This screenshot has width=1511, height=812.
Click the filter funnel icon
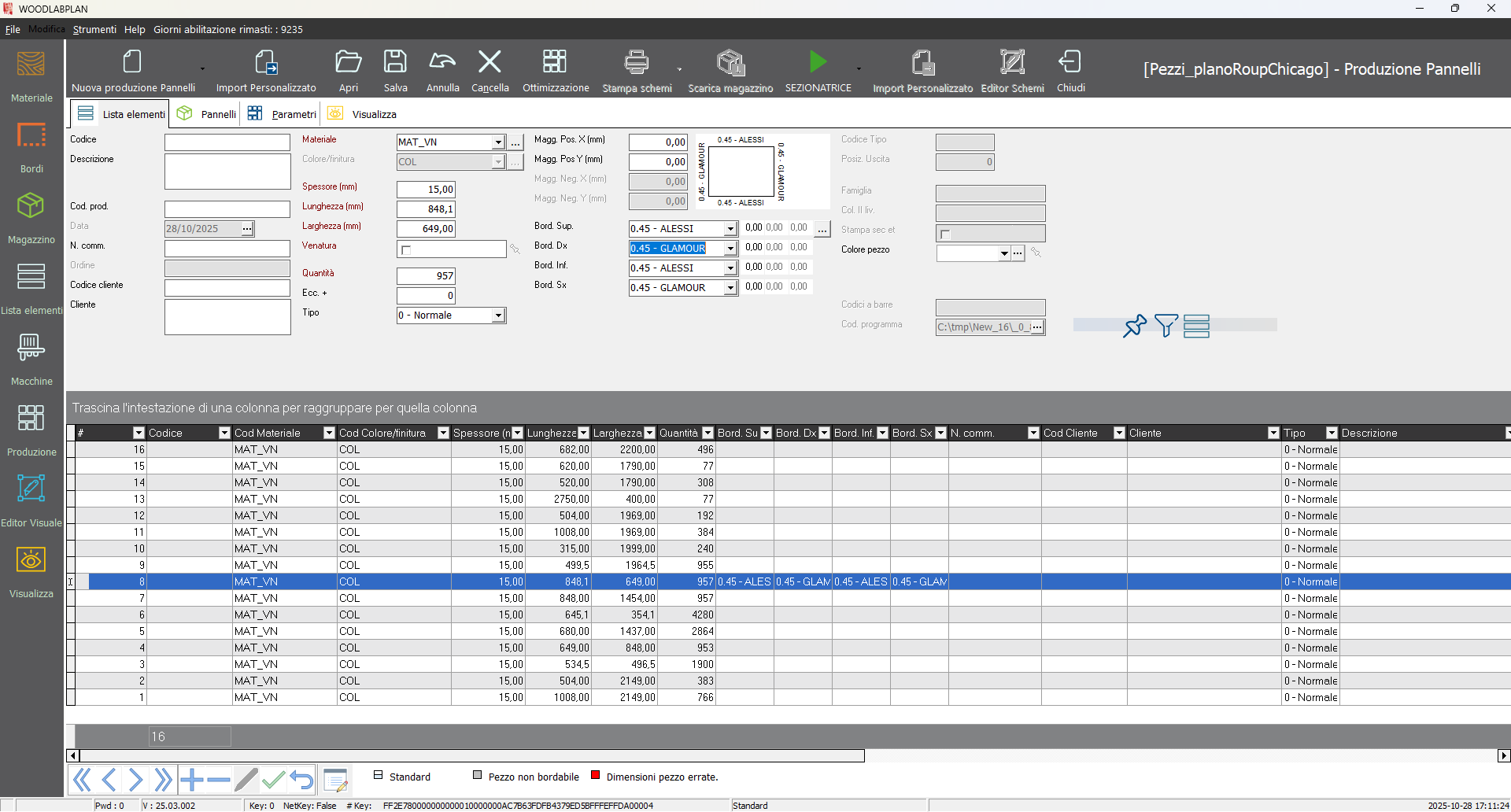[x=1166, y=325]
